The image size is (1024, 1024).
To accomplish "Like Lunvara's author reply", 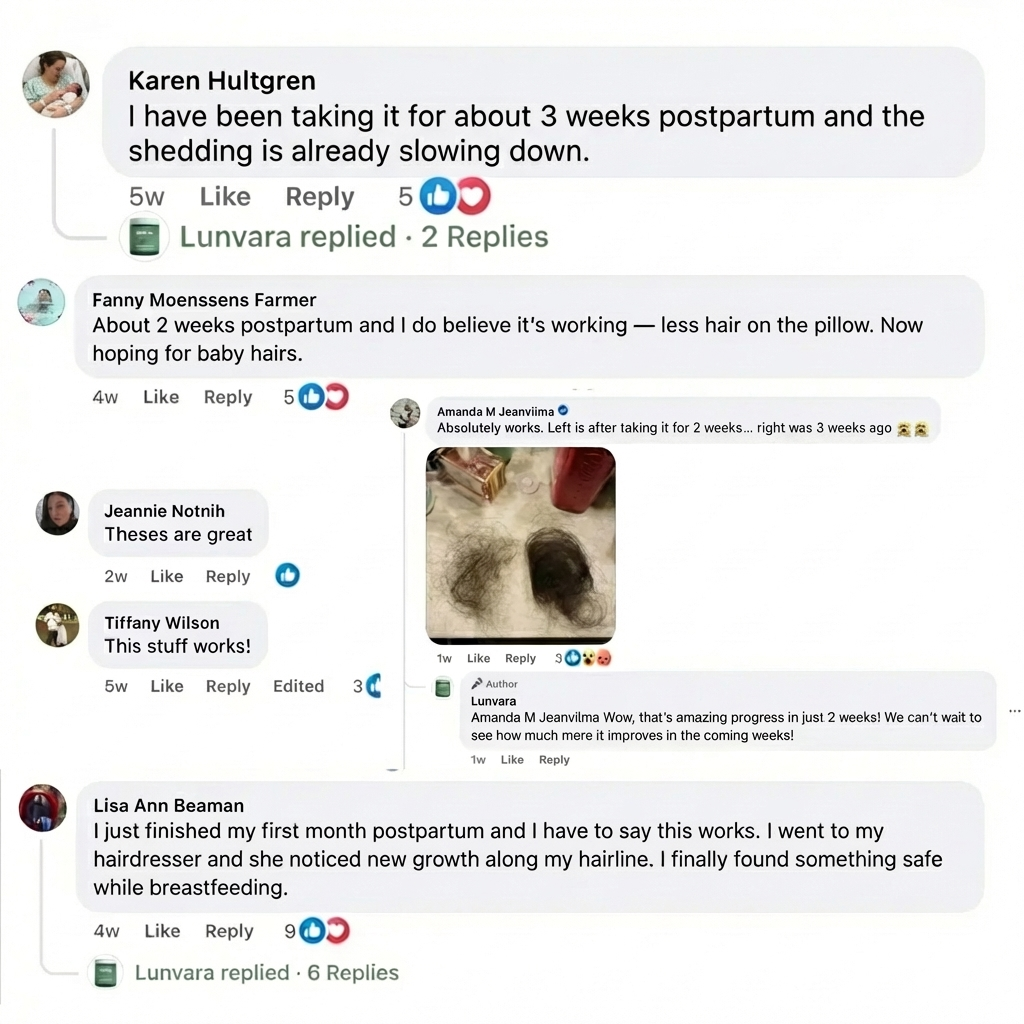I will [x=512, y=760].
